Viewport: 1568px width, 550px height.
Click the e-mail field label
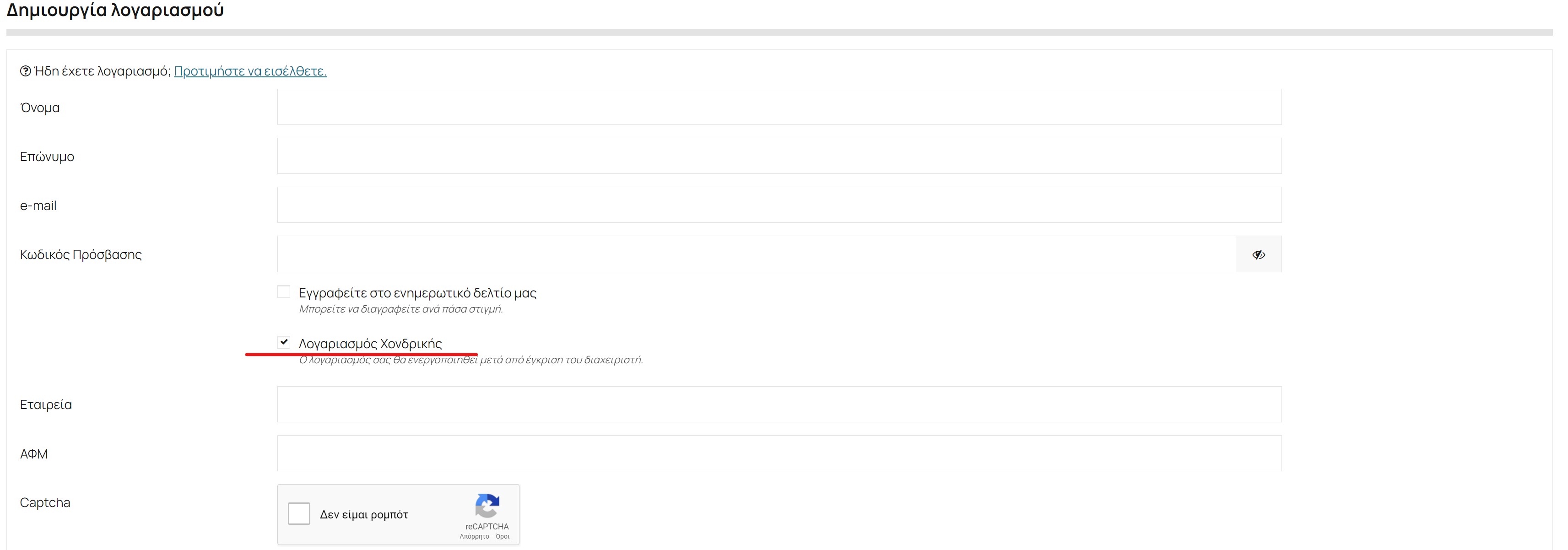[38, 205]
